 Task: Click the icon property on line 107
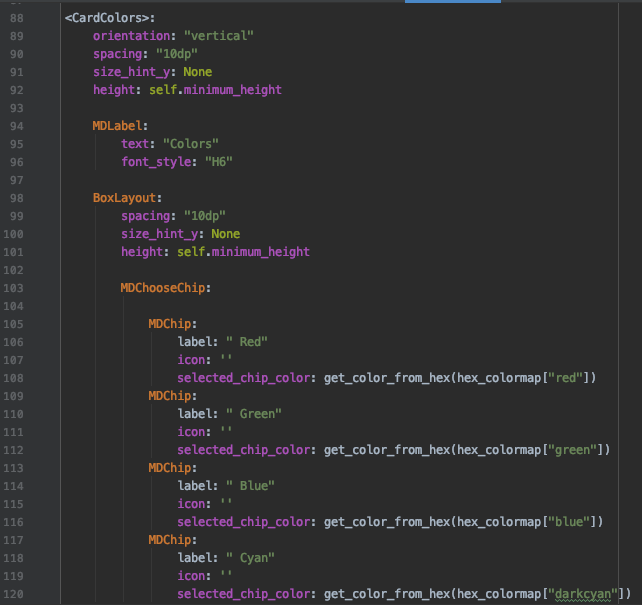coord(191,360)
